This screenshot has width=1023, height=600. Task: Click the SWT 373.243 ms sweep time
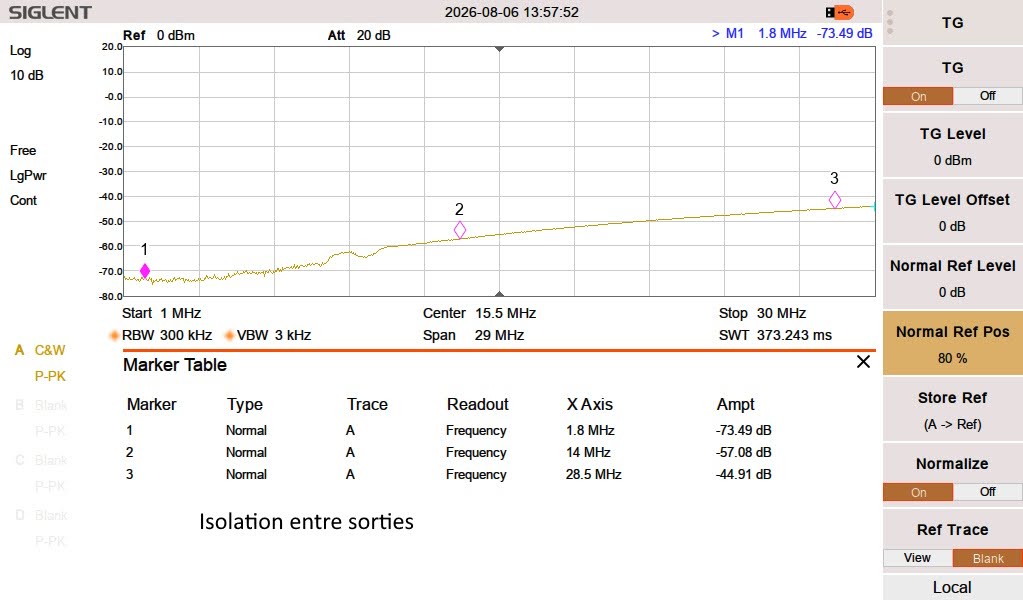click(776, 335)
